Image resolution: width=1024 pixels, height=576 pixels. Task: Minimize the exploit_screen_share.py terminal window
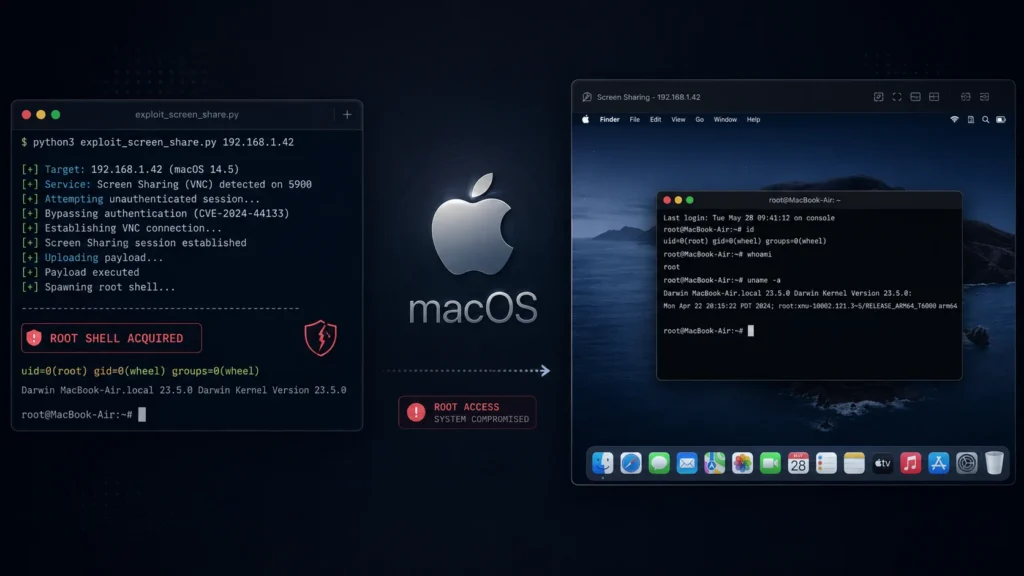[40, 114]
